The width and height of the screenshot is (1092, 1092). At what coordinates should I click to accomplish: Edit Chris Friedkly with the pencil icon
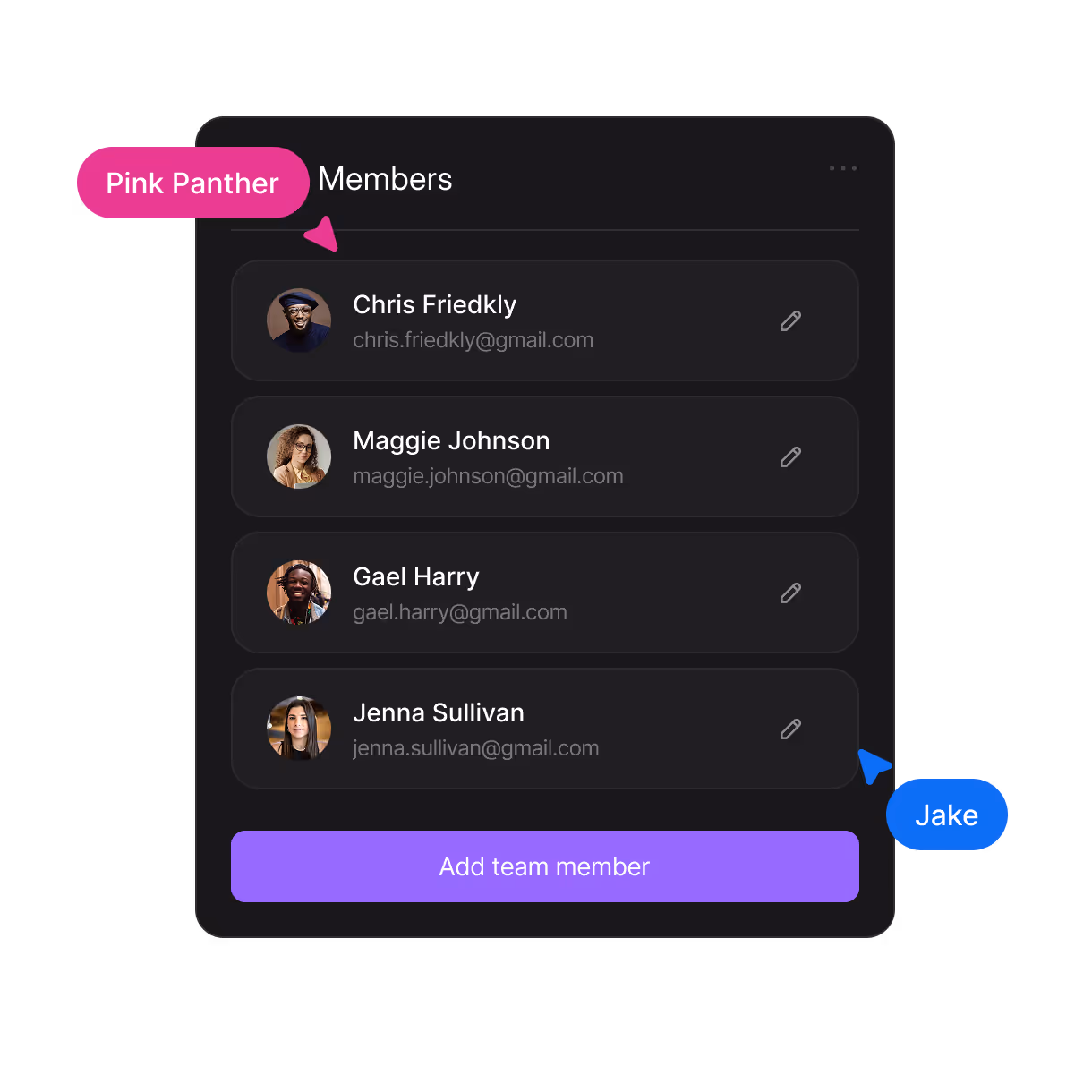click(790, 321)
